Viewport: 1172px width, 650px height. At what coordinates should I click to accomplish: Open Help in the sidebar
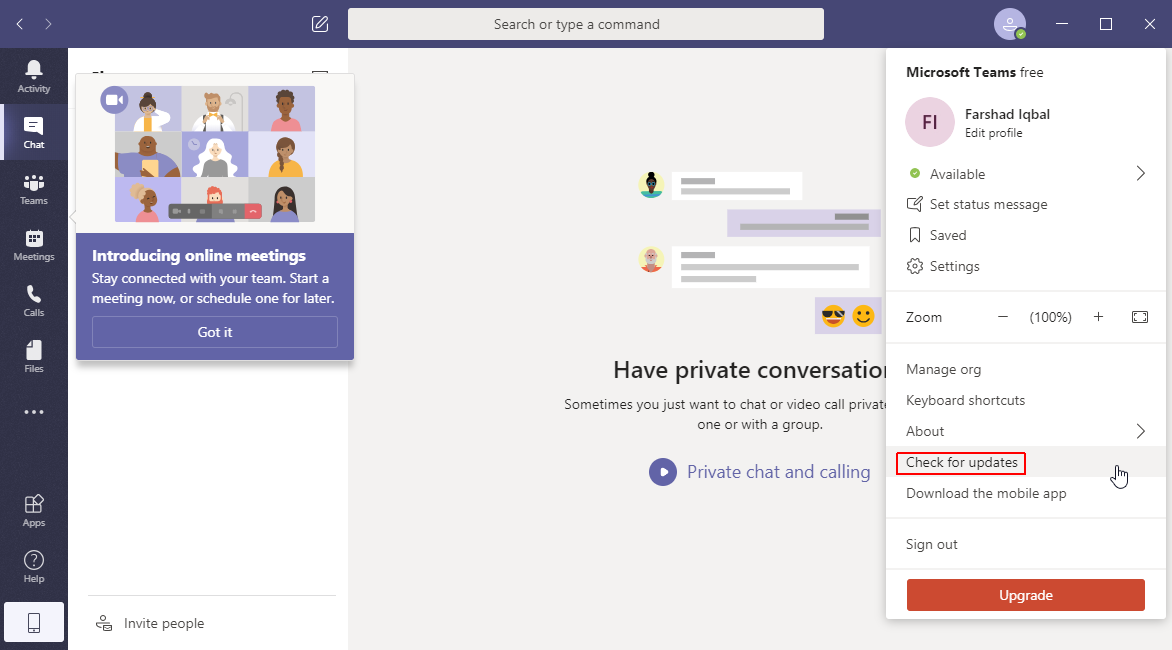coord(34,566)
